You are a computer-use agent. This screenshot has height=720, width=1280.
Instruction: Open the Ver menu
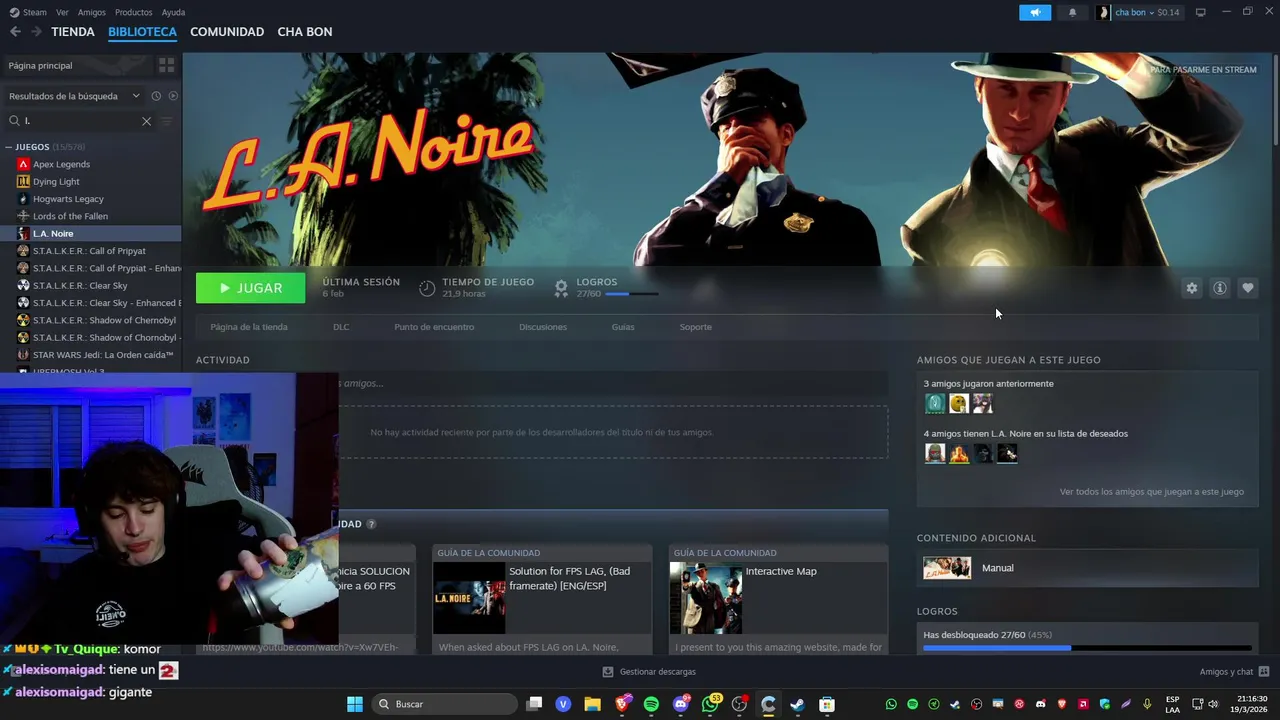(62, 12)
